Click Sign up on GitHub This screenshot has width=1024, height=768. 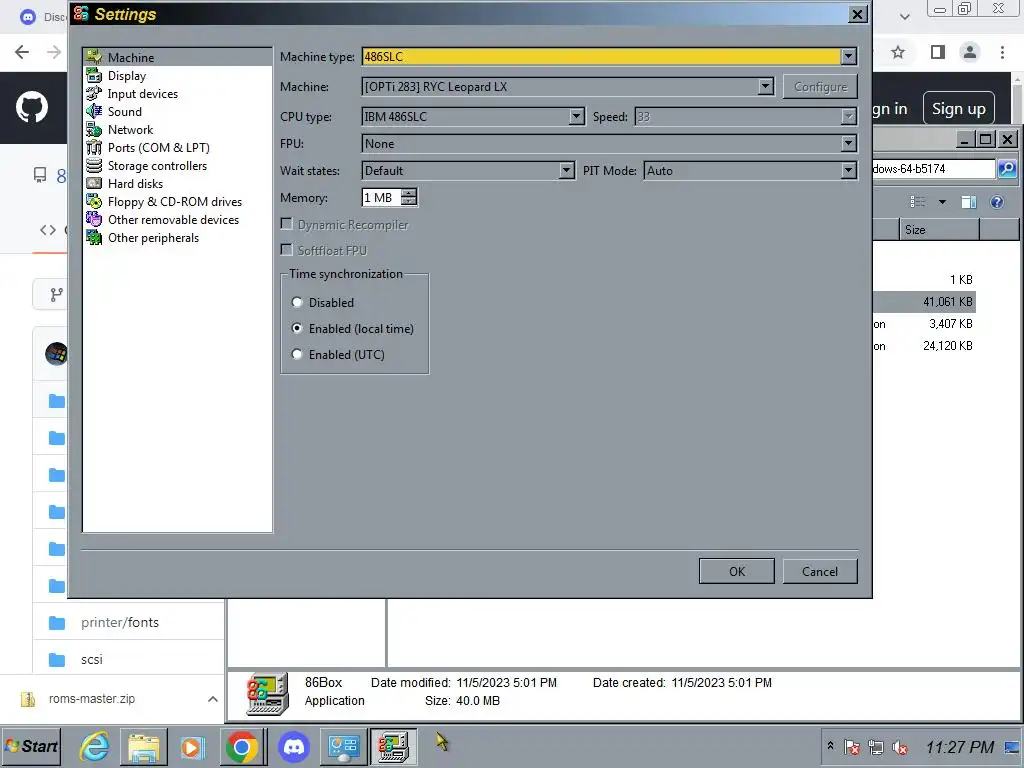click(x=958, y=108)
